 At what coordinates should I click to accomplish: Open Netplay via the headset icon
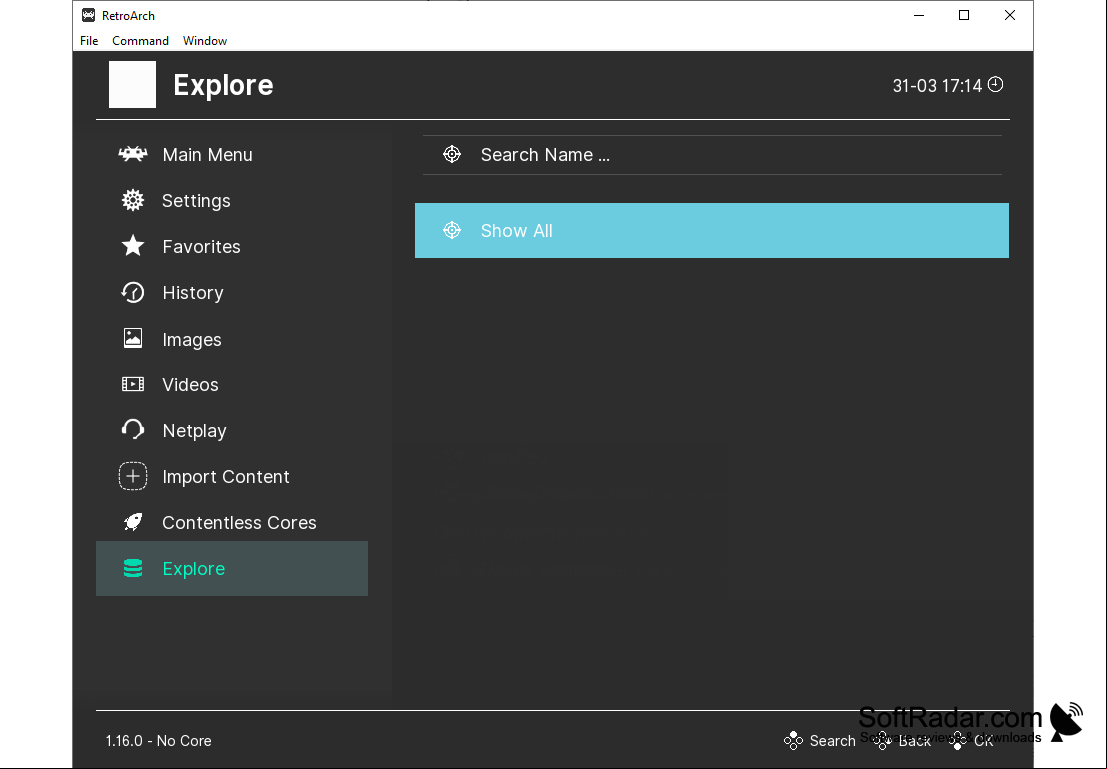(133, 430)
